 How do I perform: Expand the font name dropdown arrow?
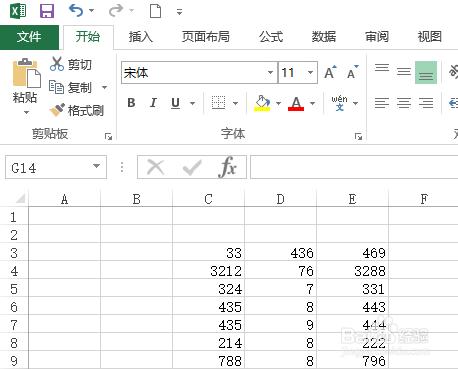click(271, 72)
